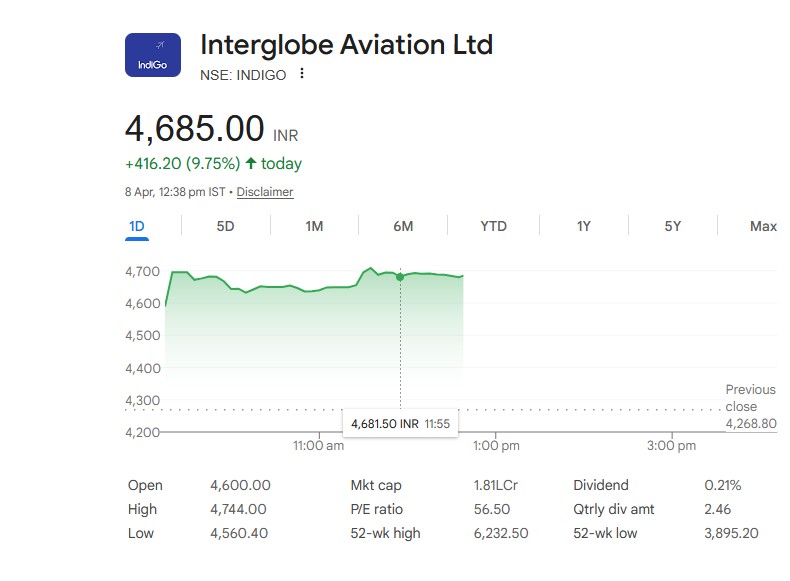Select the YTD chart range

point(493,226)
